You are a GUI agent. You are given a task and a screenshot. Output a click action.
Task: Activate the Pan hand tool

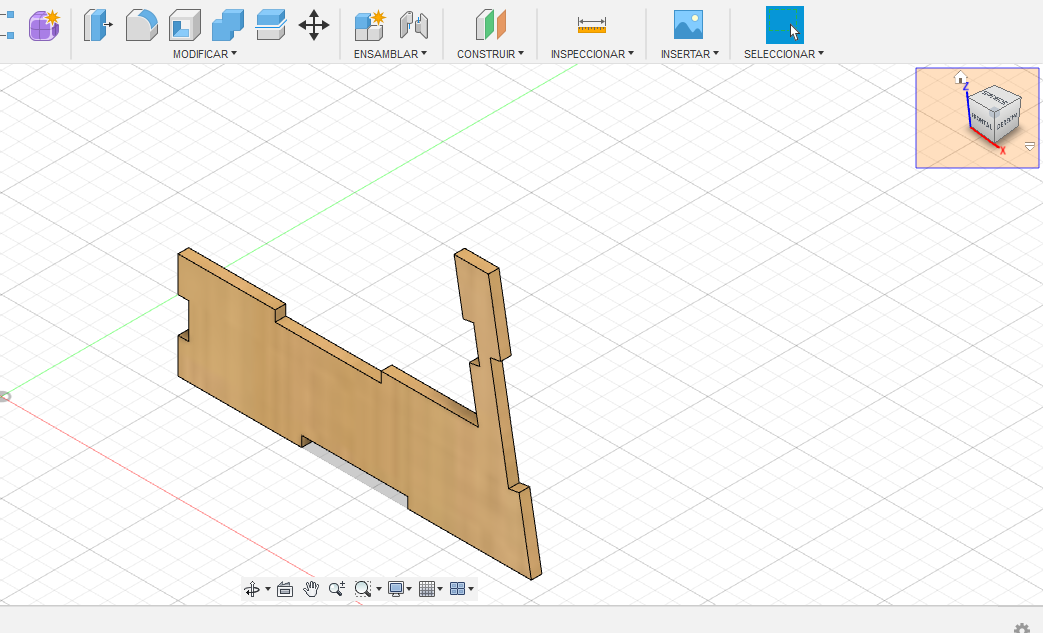coord(311,589)
